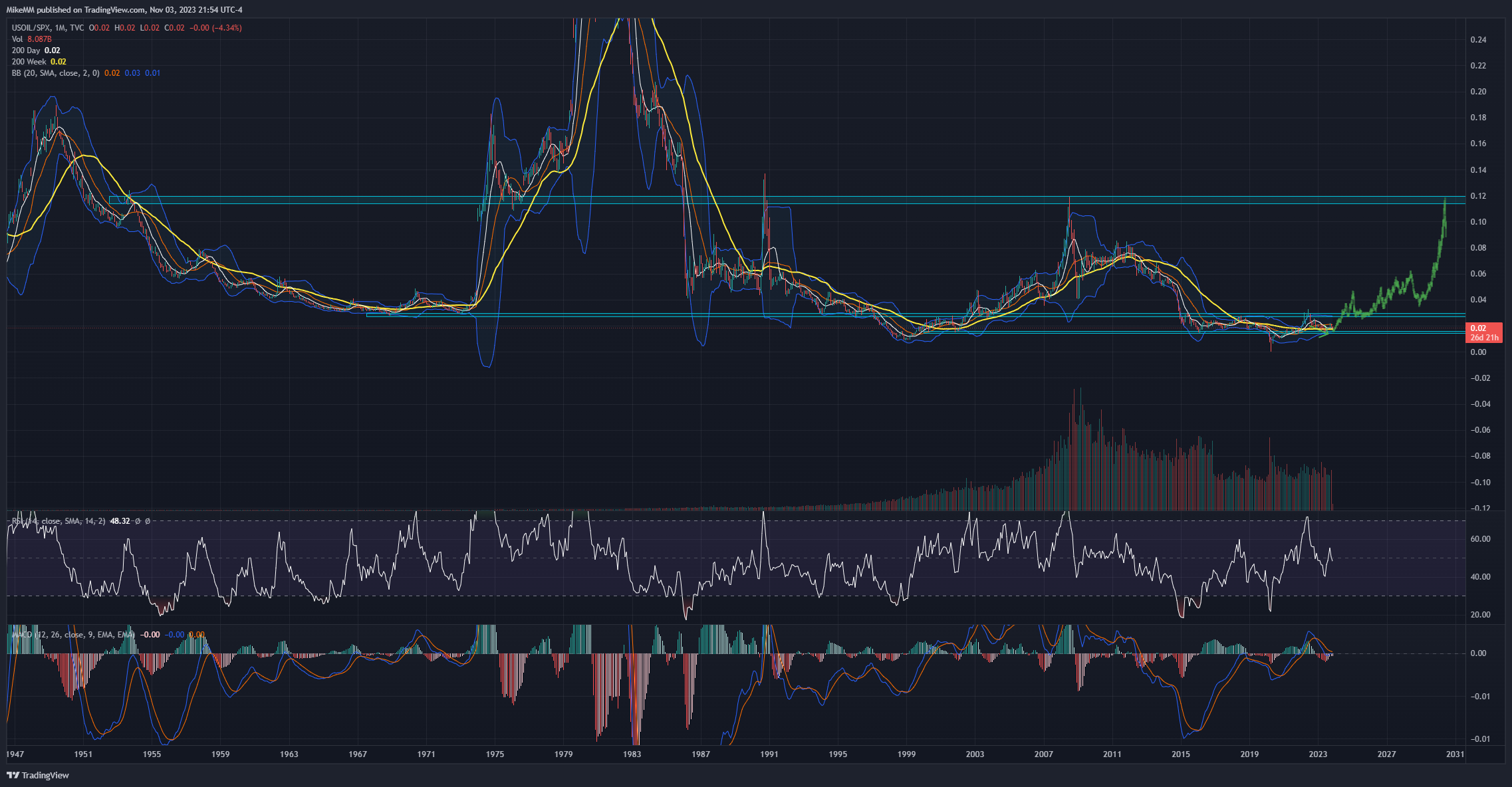Click the 0.06 price axis label

point(1478,274)
